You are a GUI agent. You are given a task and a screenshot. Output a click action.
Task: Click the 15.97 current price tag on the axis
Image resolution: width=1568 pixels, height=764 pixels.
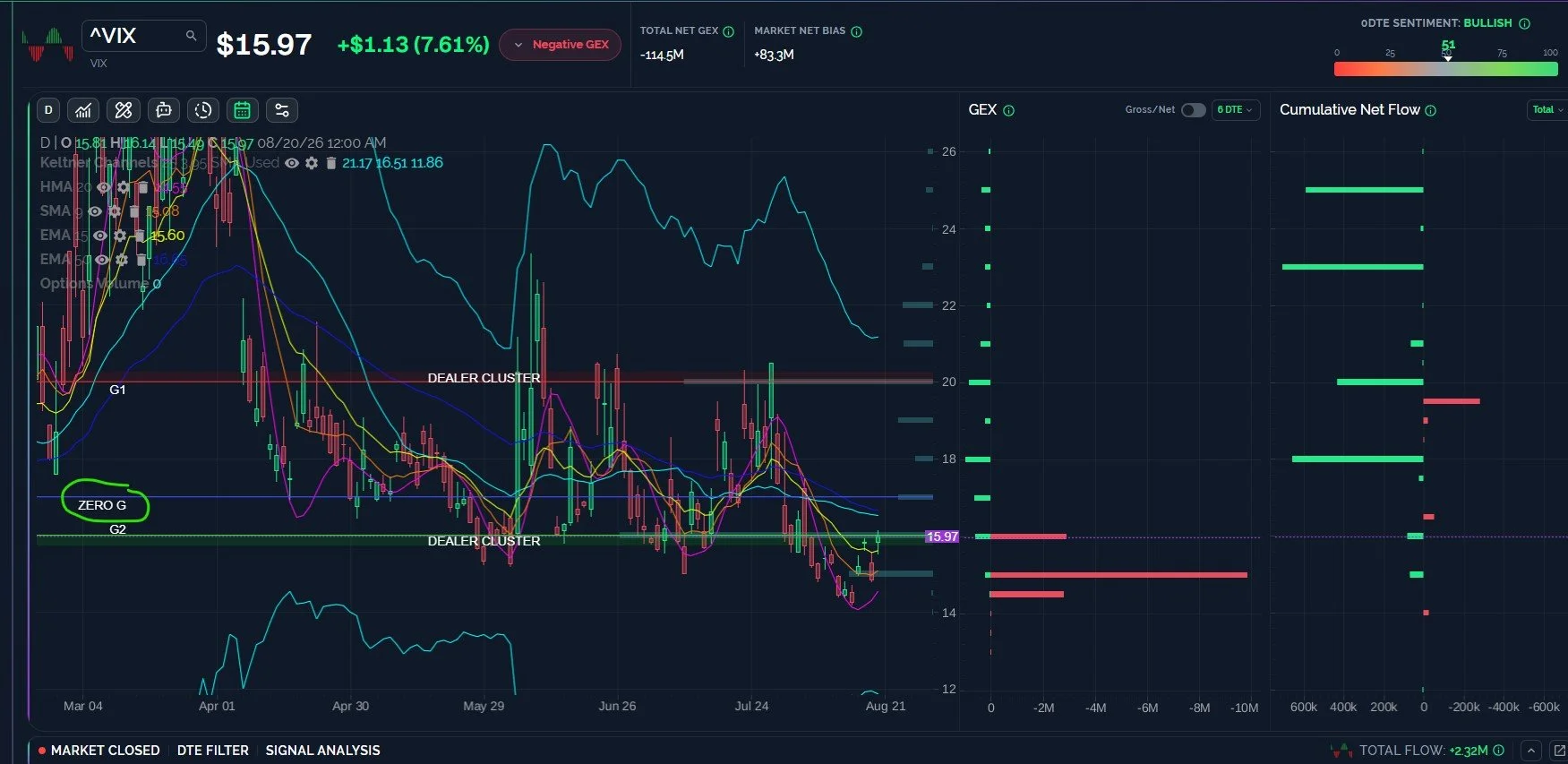tap(942, 537)
